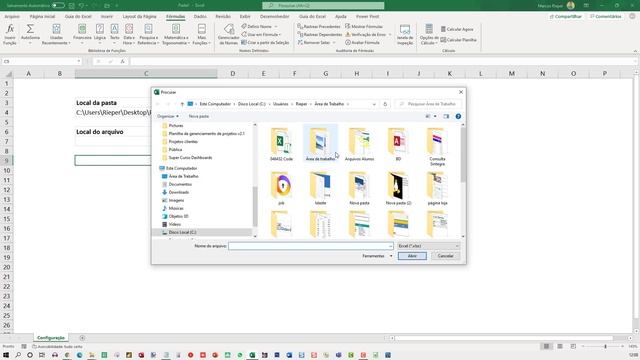The height and width of the screenshot is (360, 640).
Task: Open the Financeira functions library
Action: click(82, 34)
